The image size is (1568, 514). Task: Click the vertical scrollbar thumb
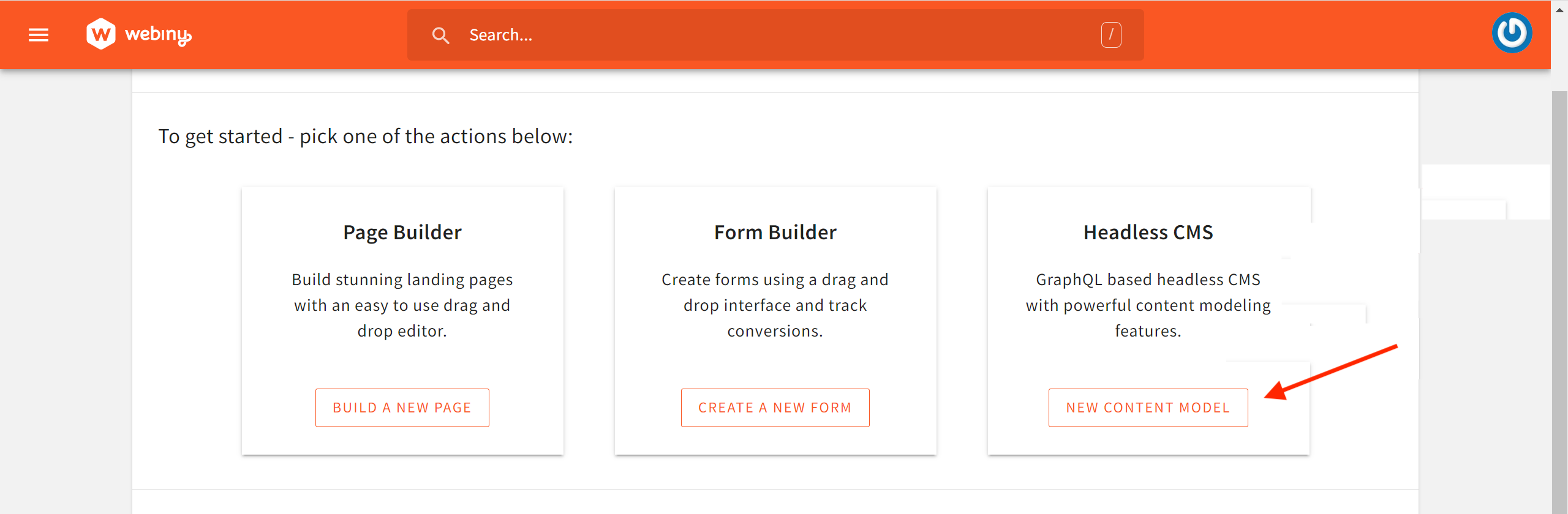[x=1559, y=300]
